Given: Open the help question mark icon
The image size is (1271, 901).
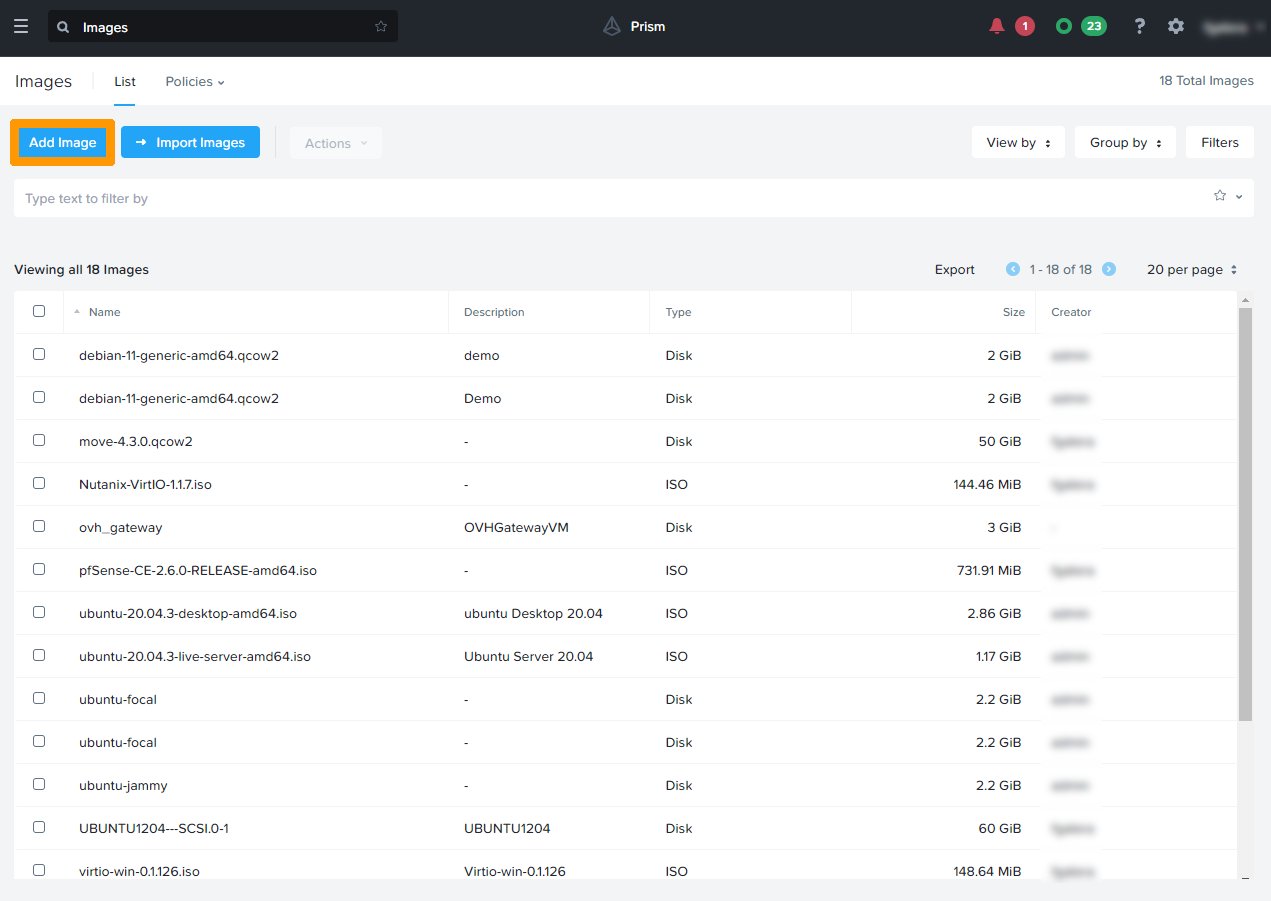Looking at the screenshot, I should coord(1139,27).
